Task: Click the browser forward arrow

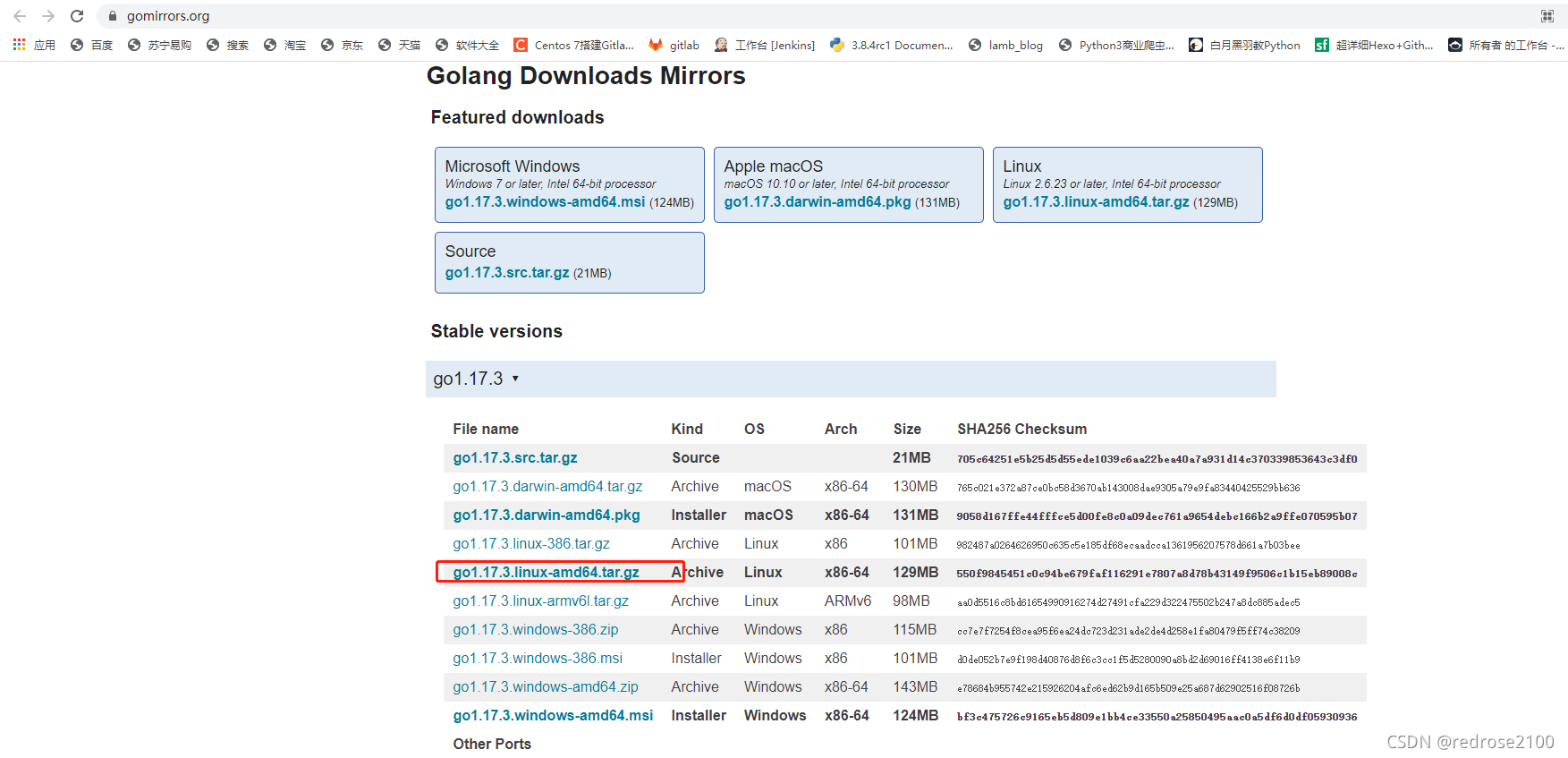Action: (48, 16)
